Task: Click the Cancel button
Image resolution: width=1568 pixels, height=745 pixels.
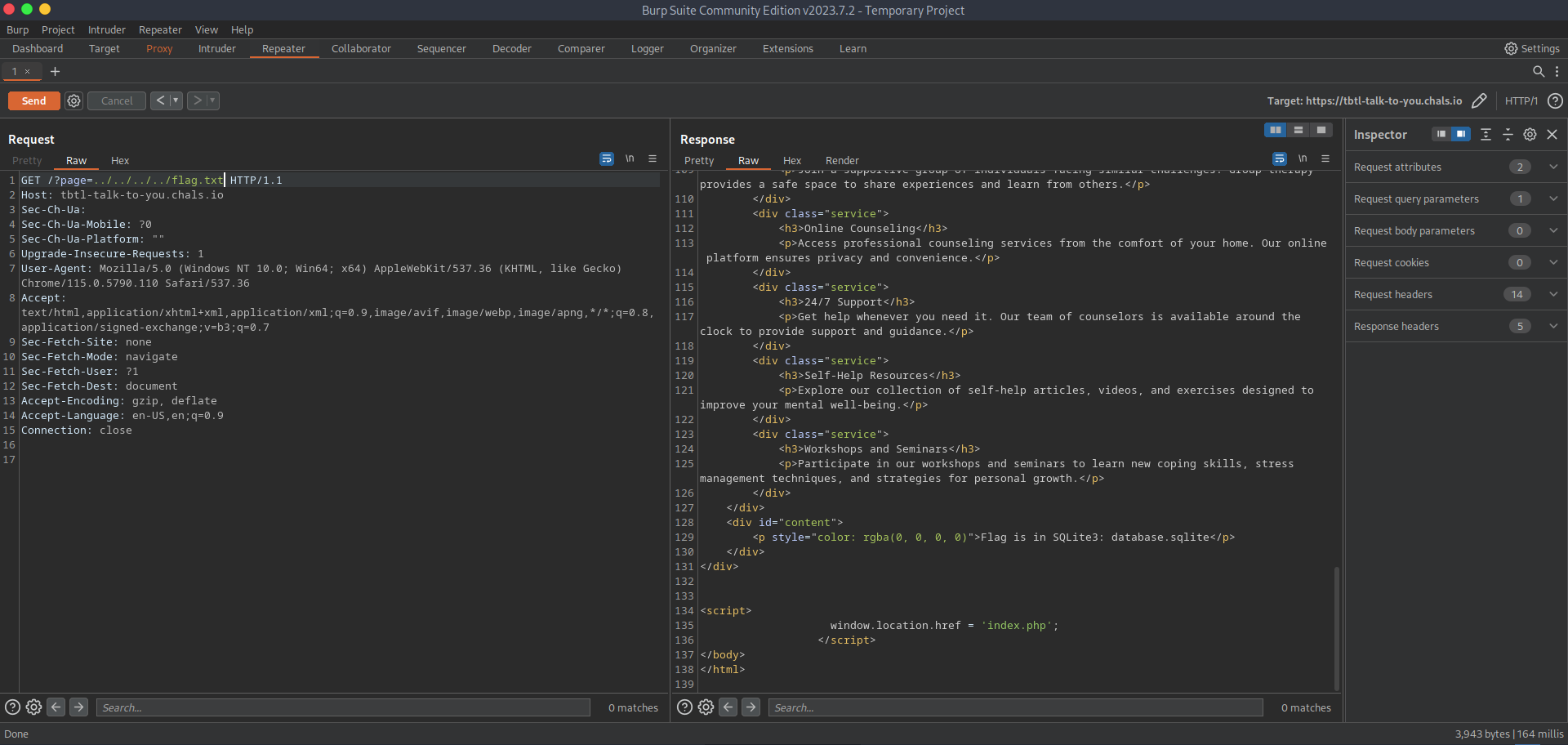Action: point(117,100)
